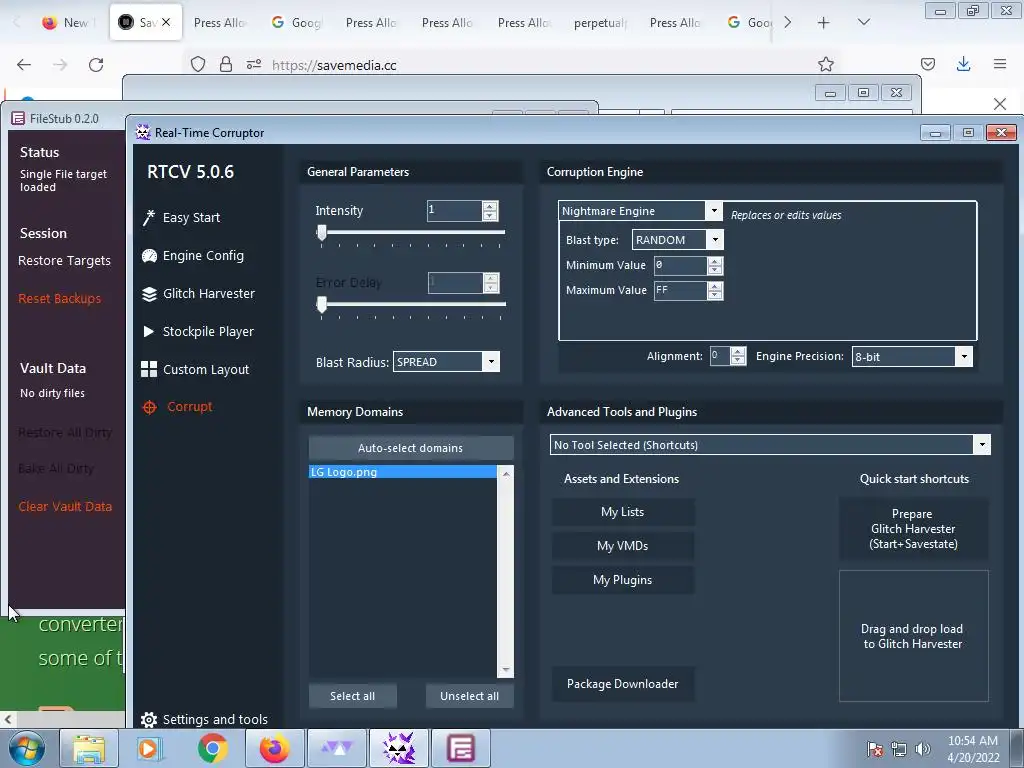
Task: Increase Intensity value stepper up
Action: 490,206
